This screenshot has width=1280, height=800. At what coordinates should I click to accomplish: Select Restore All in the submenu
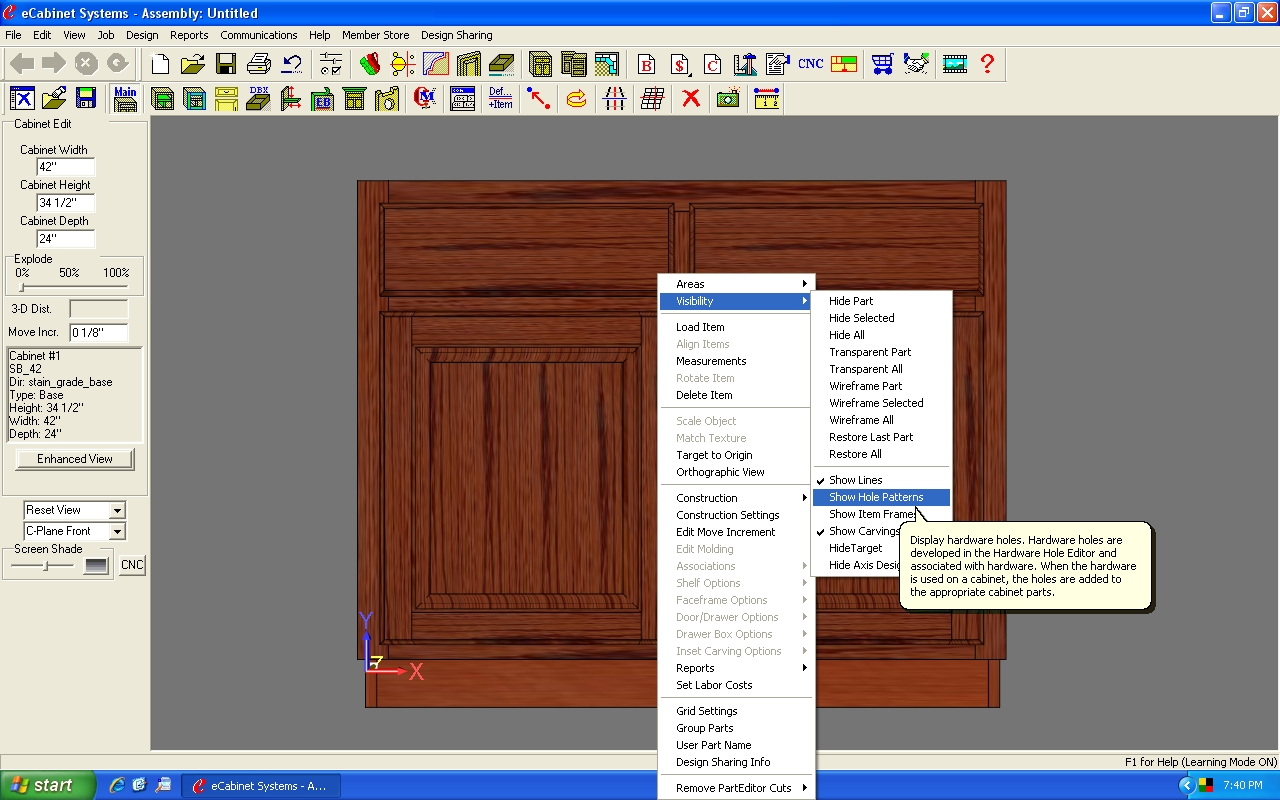coord(881,454)
